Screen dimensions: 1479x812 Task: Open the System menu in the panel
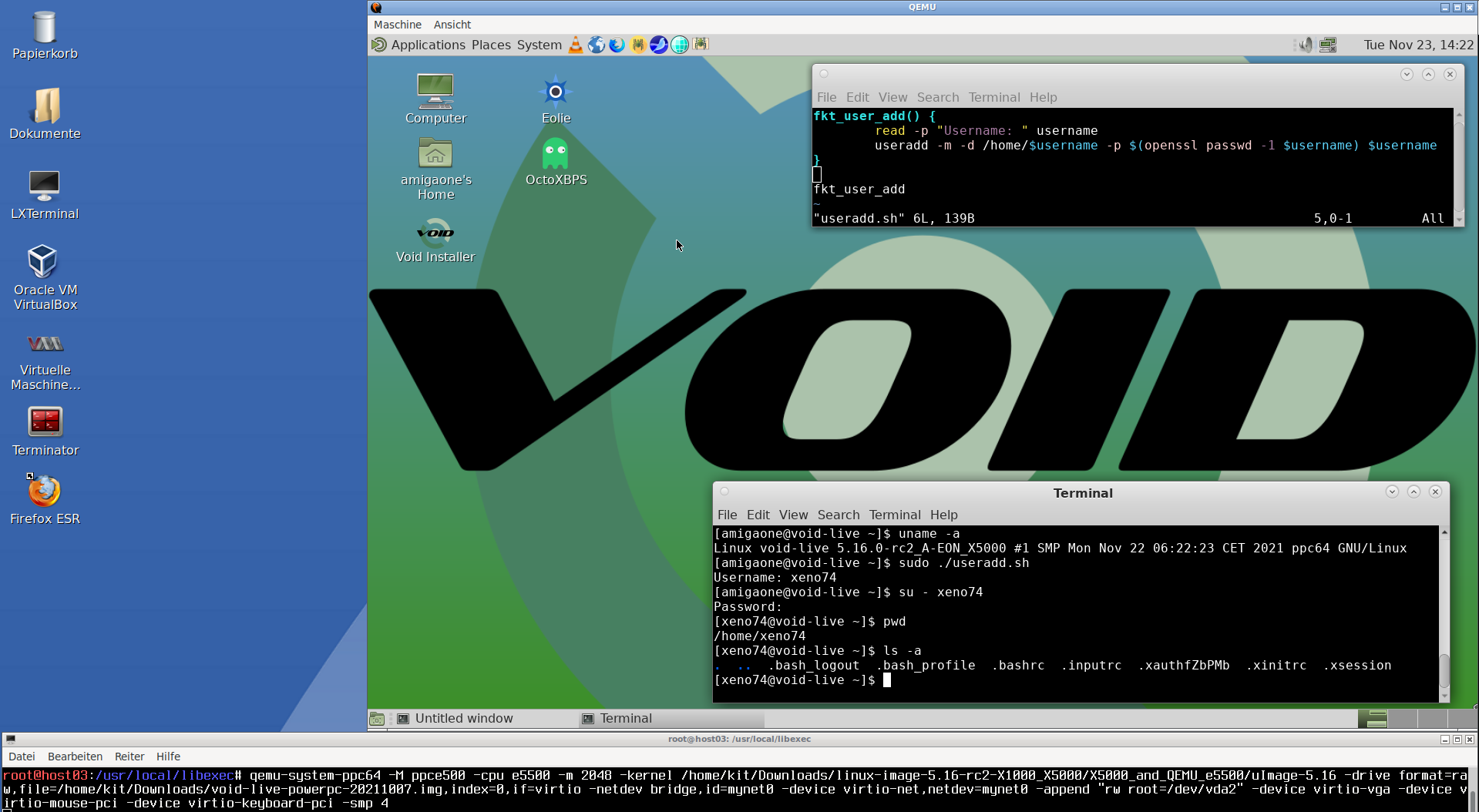tap(539, 45)
